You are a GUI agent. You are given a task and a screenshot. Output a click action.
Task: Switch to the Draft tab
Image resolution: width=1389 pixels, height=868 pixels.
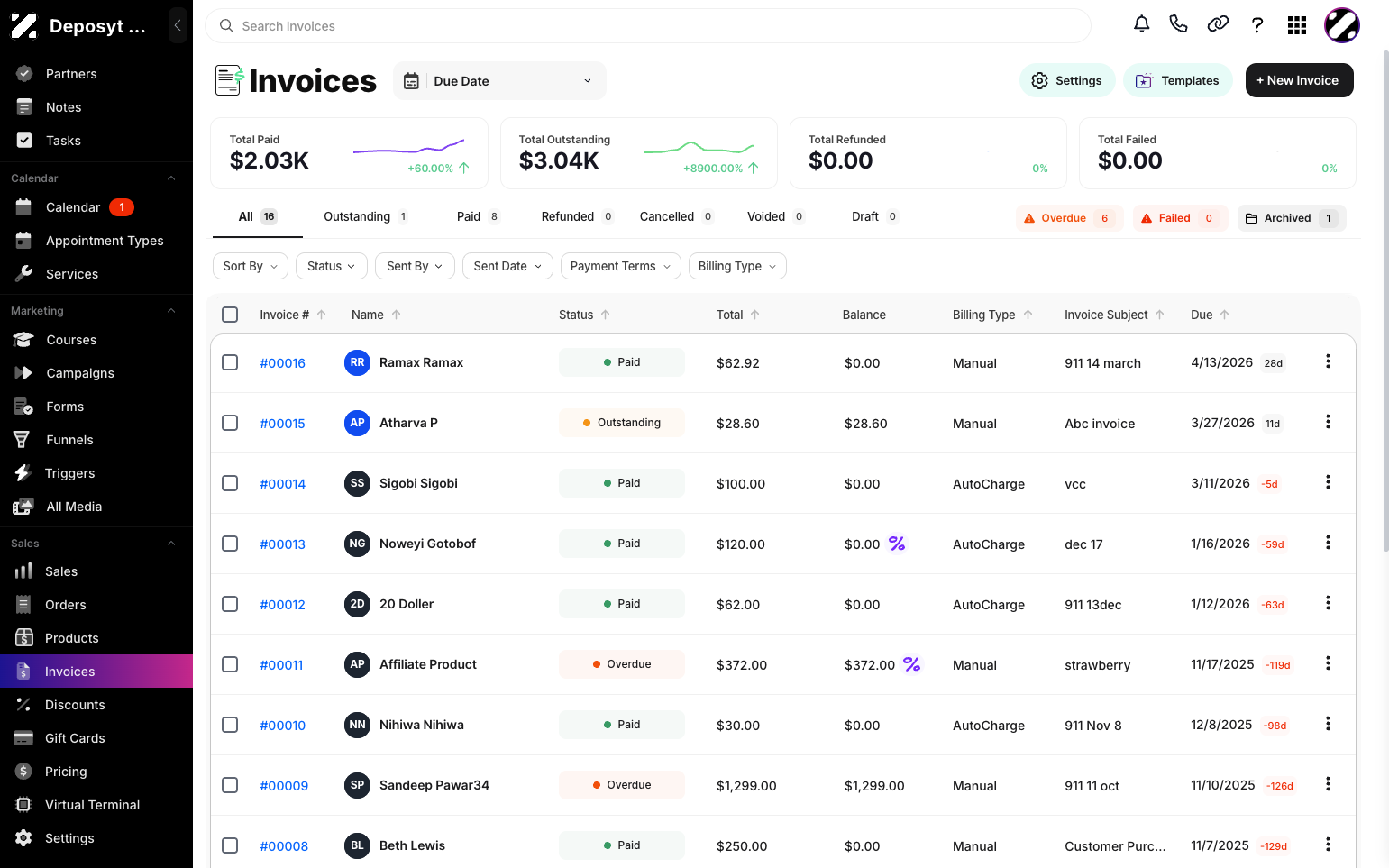[x=874, y=216]
